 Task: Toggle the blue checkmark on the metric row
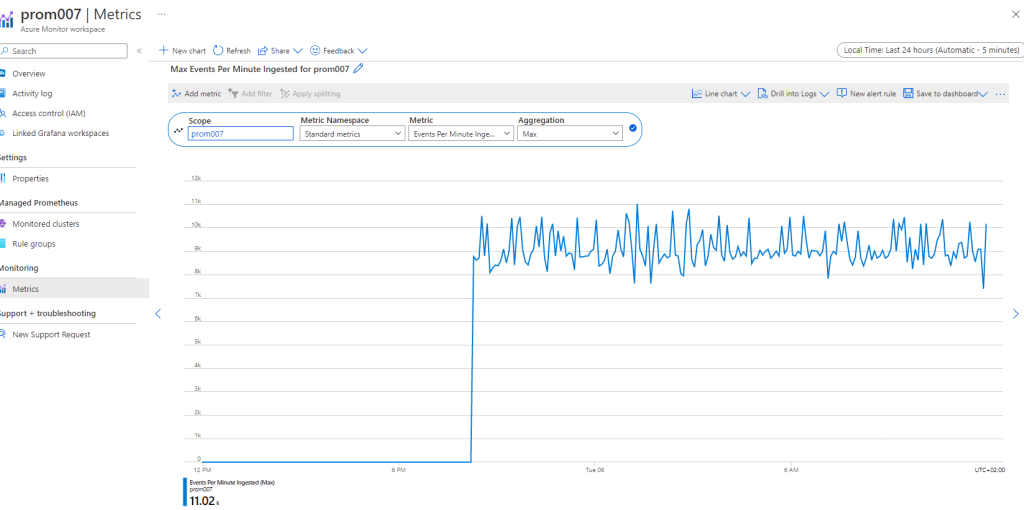tap(633, 128)
